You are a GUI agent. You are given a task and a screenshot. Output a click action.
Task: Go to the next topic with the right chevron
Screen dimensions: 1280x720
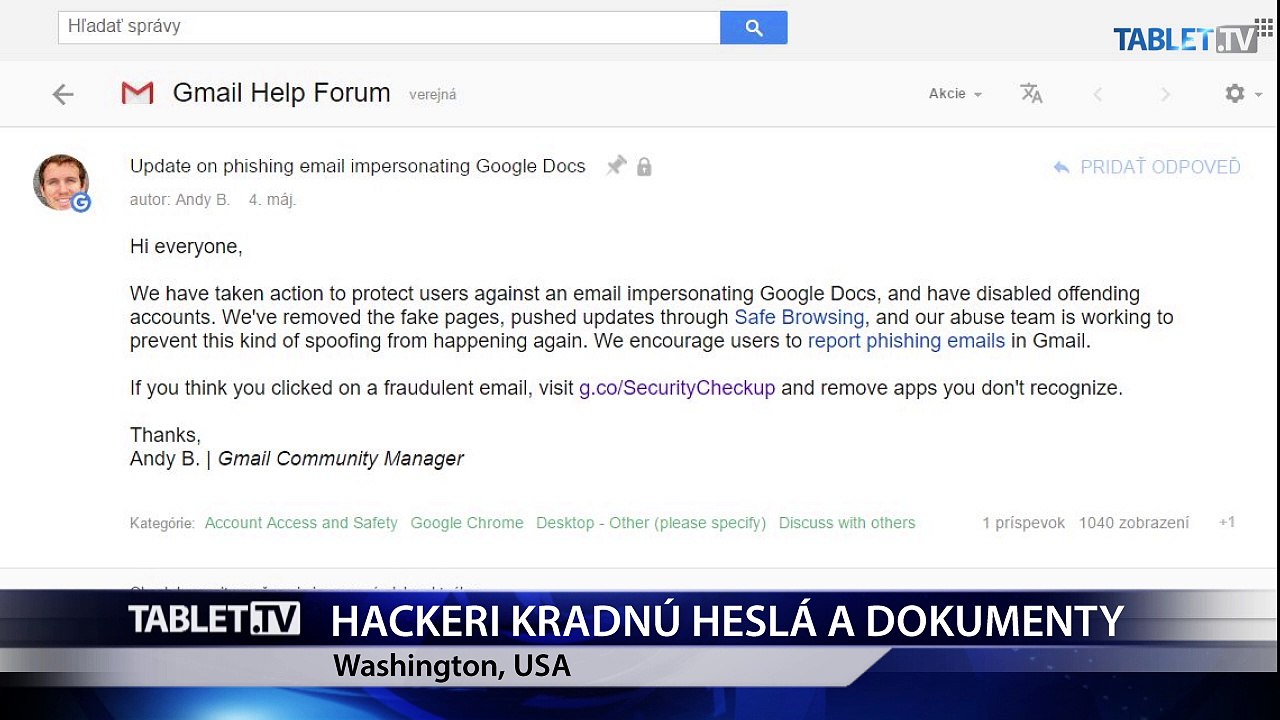1165,94
